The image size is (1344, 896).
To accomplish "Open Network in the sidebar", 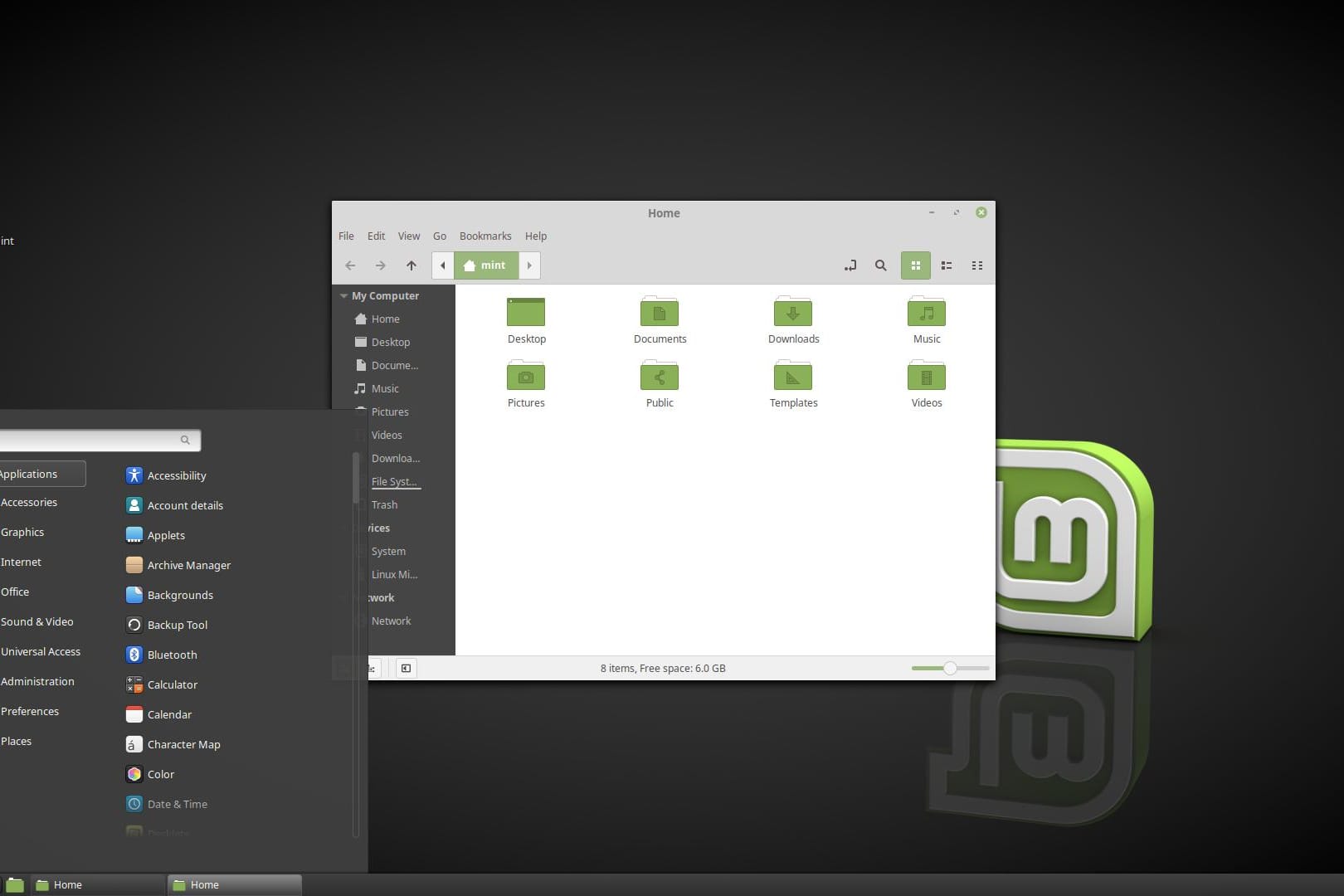I will (391, 621).
